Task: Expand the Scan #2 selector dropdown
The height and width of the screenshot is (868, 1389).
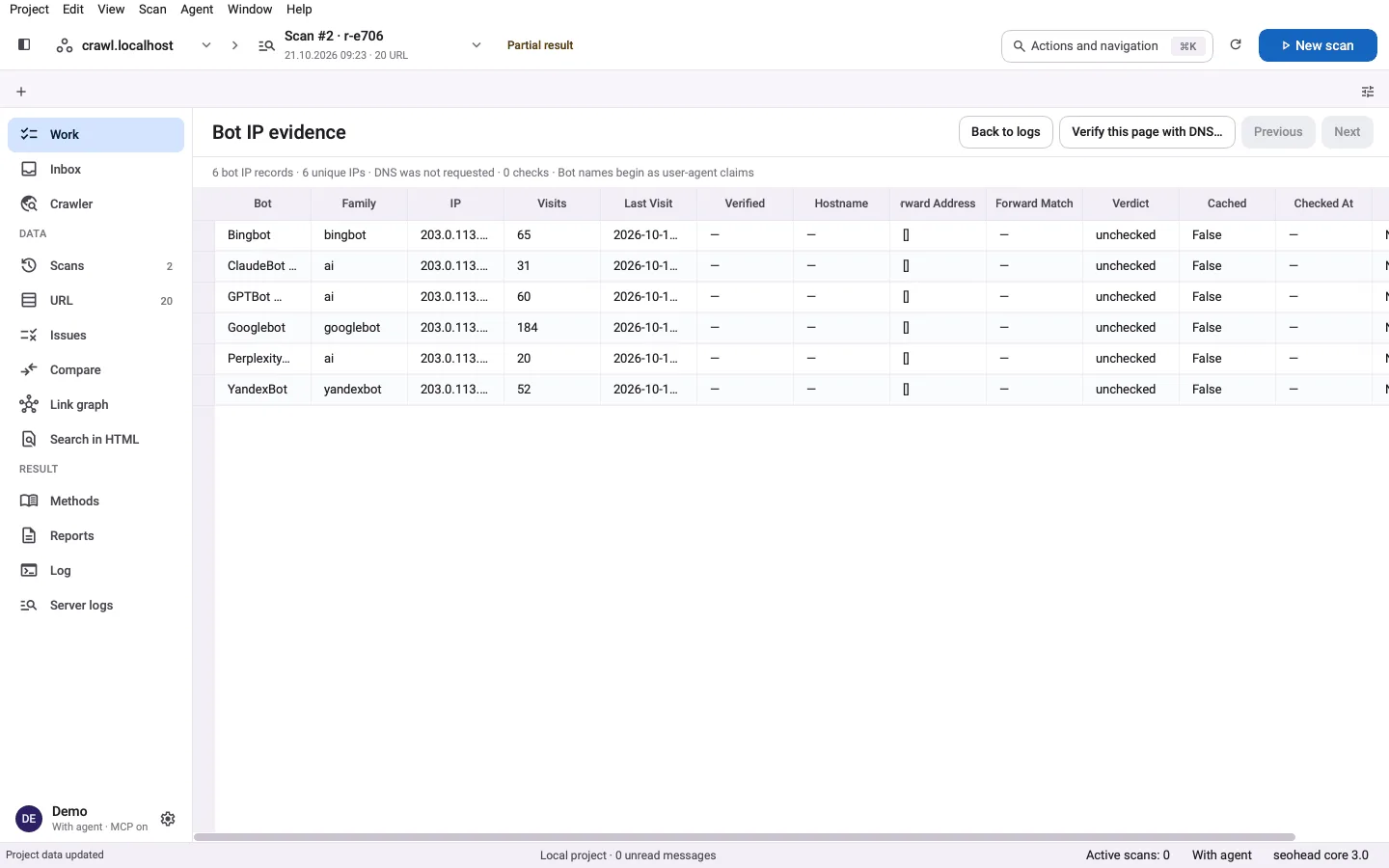Action: click(477, 45)
